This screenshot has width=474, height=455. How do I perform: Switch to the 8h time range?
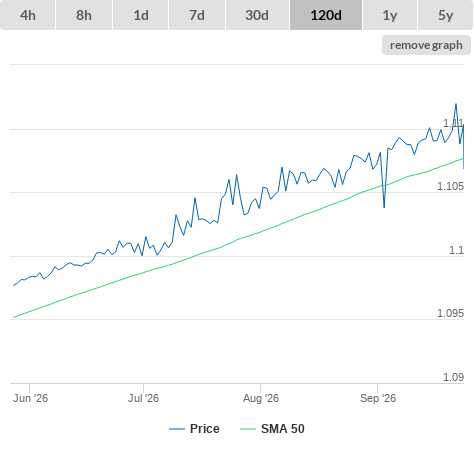point(84,15)
